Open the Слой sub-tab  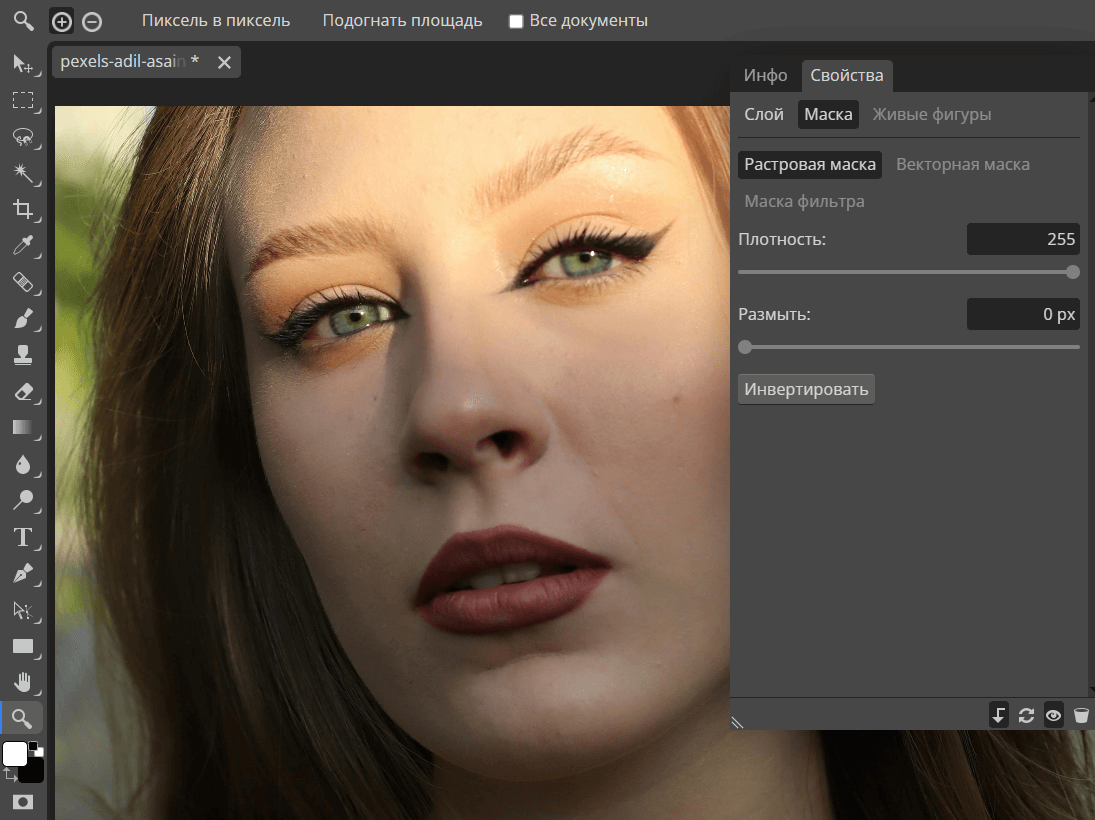point(764,115)
